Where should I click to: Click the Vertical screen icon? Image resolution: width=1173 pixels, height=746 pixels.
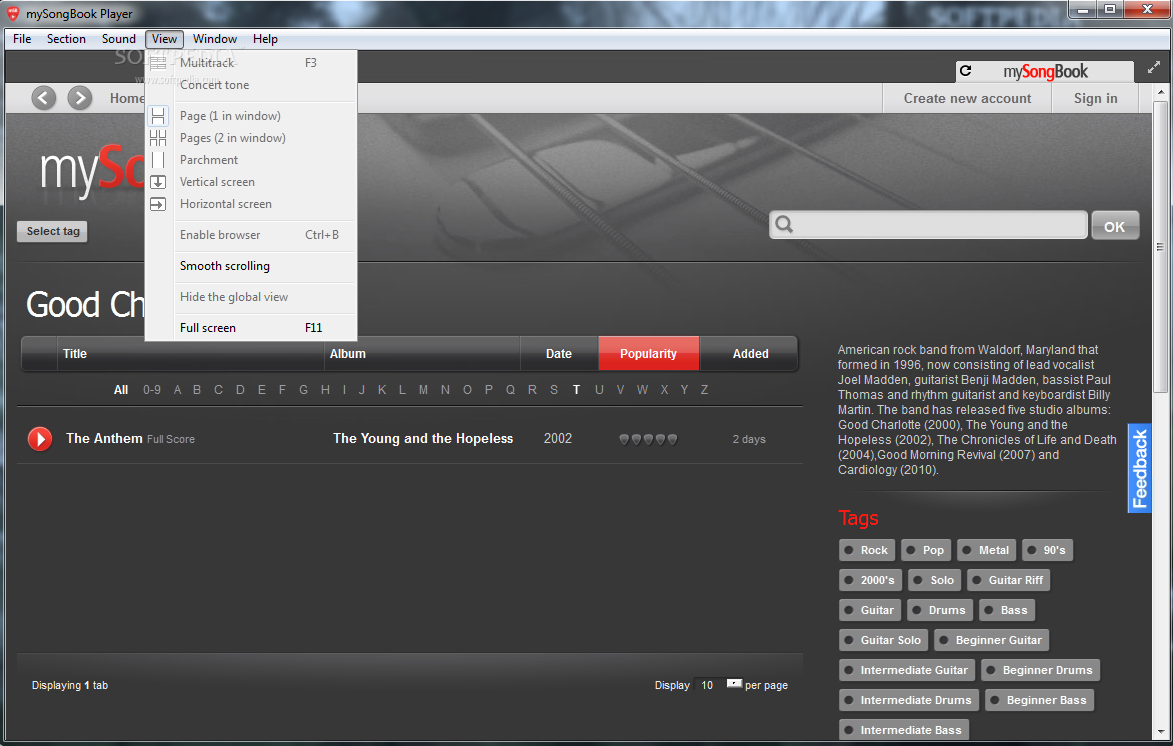pyautogui.click(x=158, y=182)
